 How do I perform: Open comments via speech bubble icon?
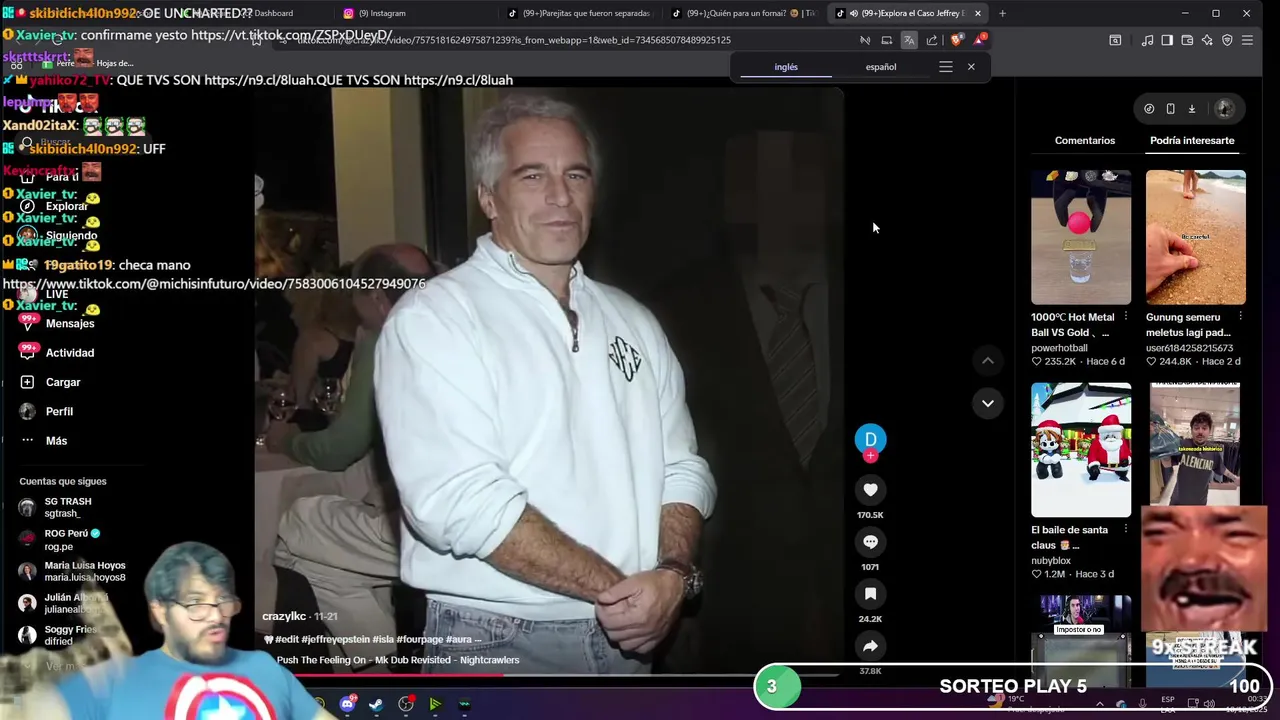point(870,542)
